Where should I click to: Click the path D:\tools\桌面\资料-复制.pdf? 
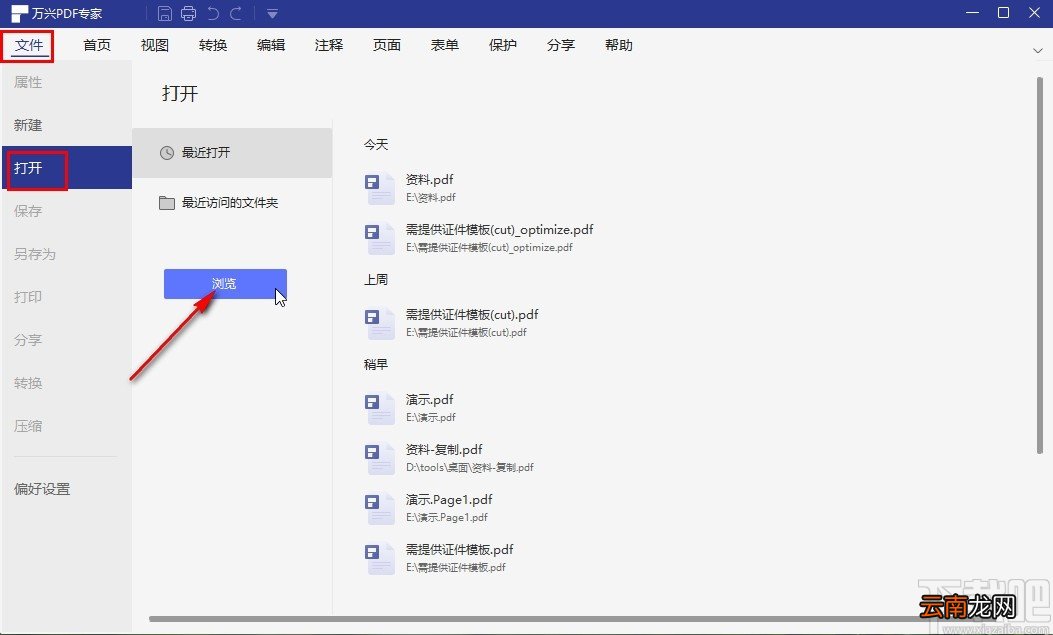[469, 467]
